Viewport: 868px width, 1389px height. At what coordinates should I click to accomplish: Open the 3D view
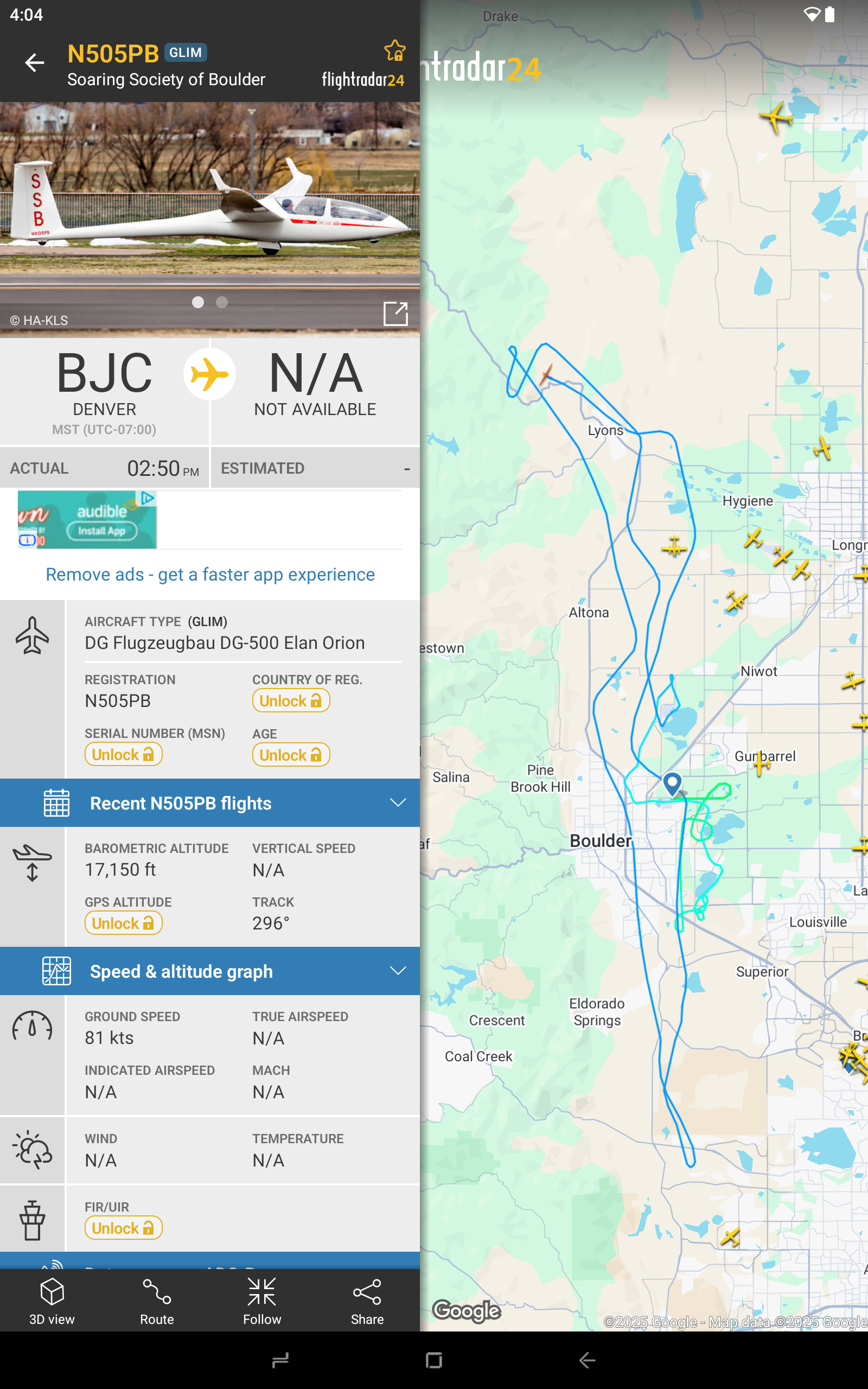(x=52, y=1300)
